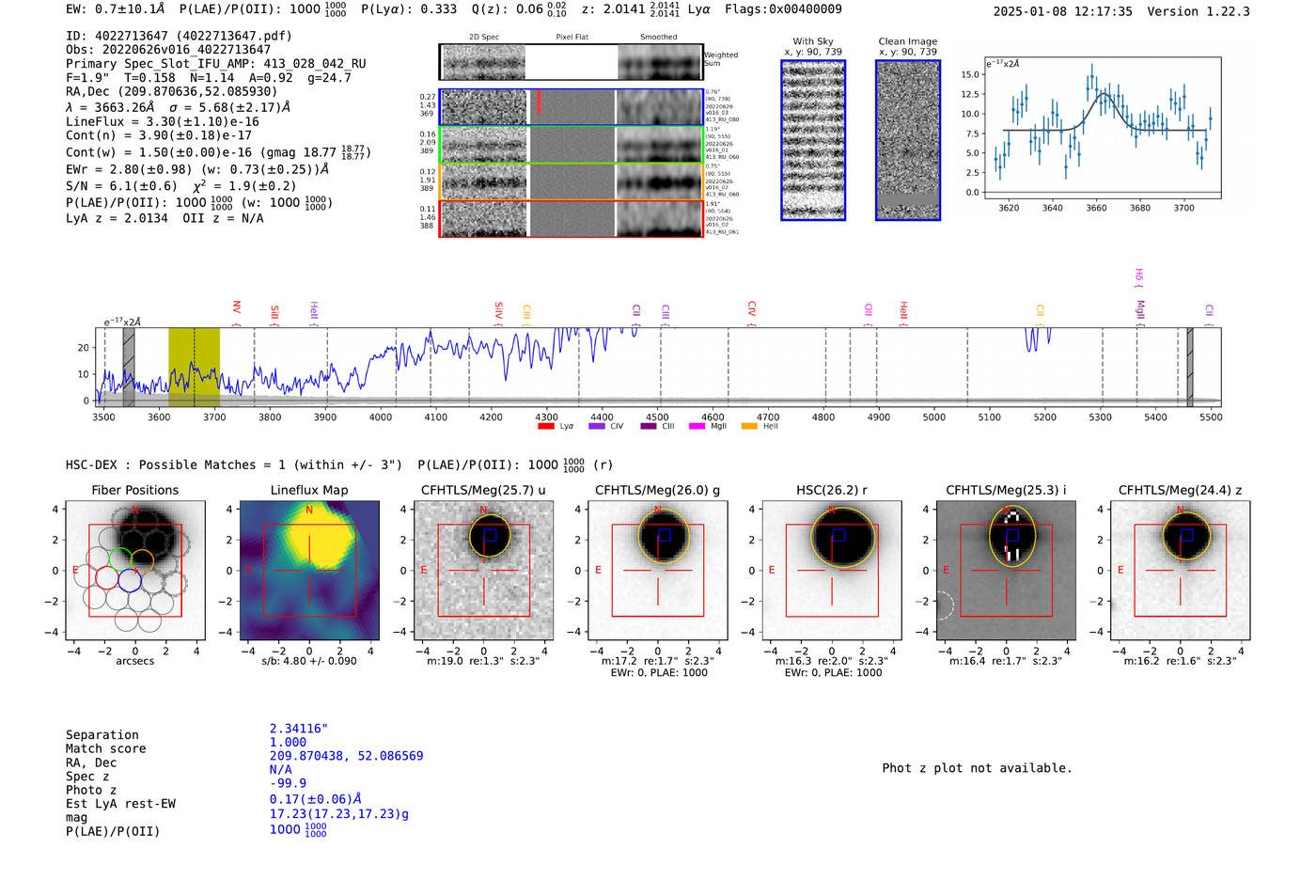Click the s/b: 4.80 +/- 0.090 caption
The image size is (1316, 896).
coord(309,661)
